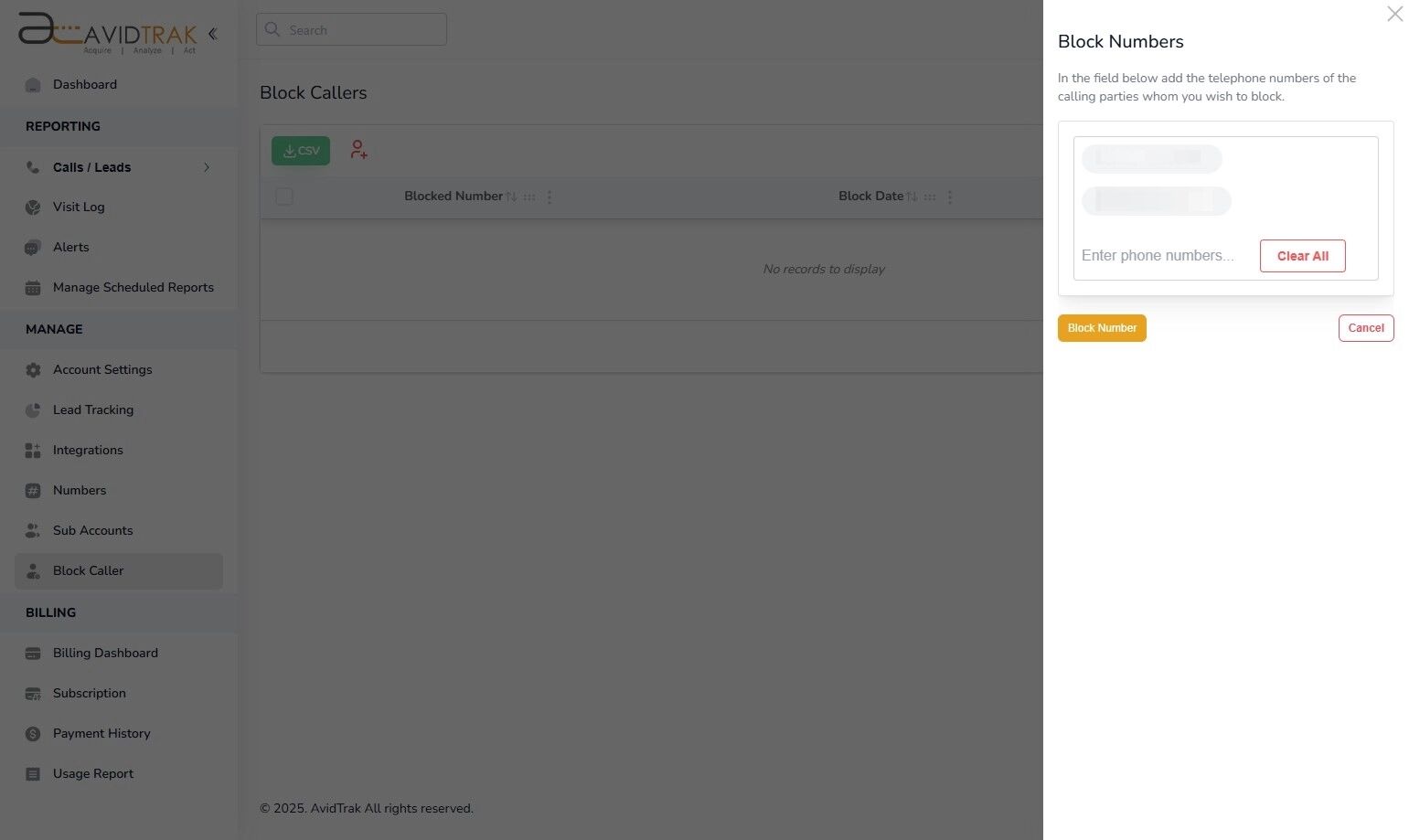Click the search magnifier icon
Viewport: 1409px width, 840px height.
pos(272,29)
